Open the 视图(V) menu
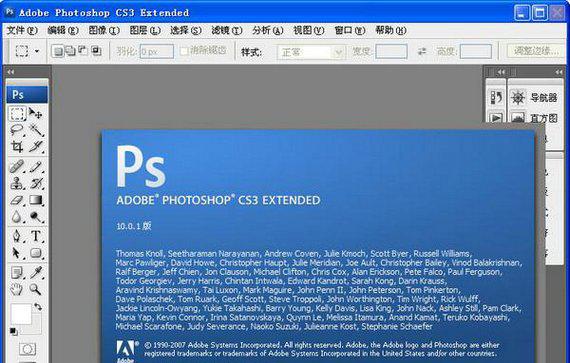Screen dimensions: 570x363 pos(309,31)
